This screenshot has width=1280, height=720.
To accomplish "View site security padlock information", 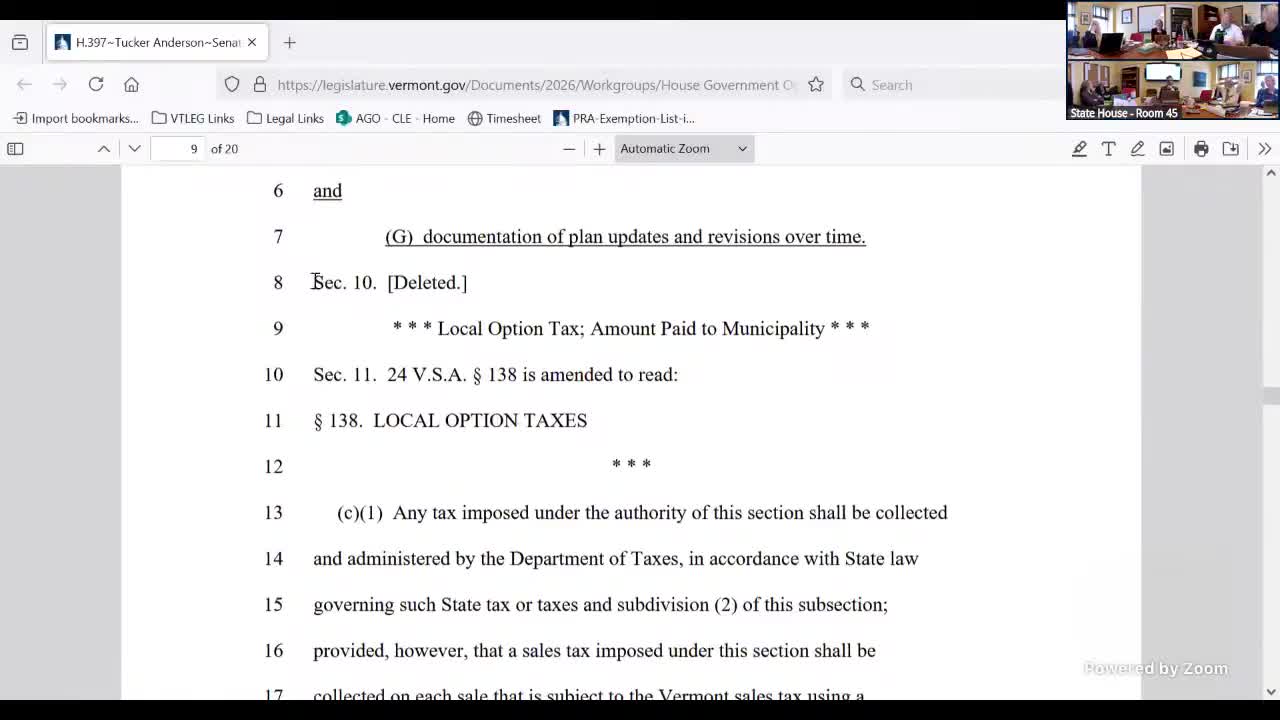I will click(x=260, y=85).
